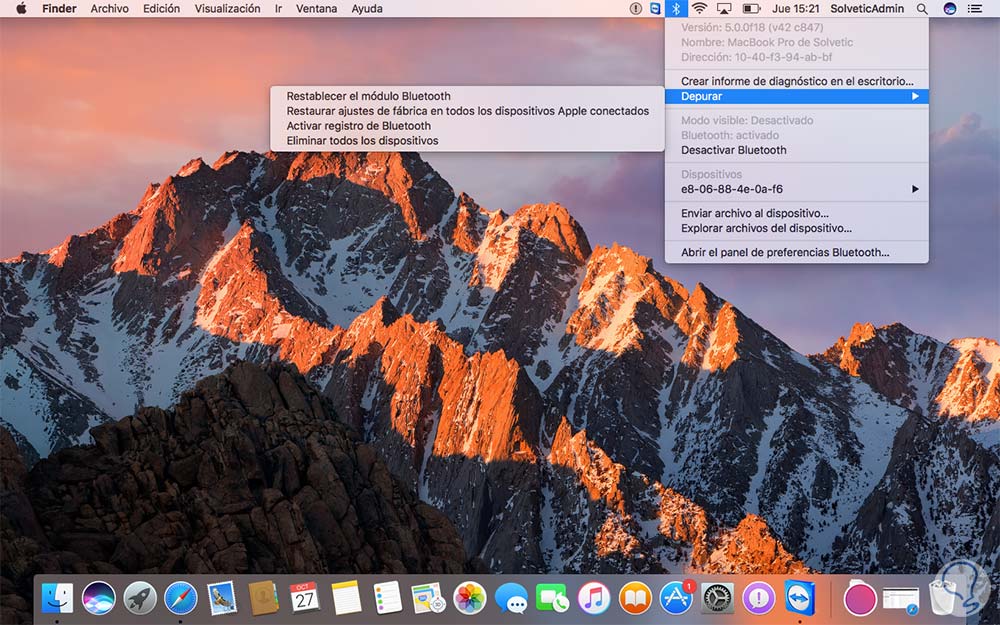Open Abrir el panel de preferencias Bluetooth
Viewport: 1000px width, 625px height.
pos(797,252)
